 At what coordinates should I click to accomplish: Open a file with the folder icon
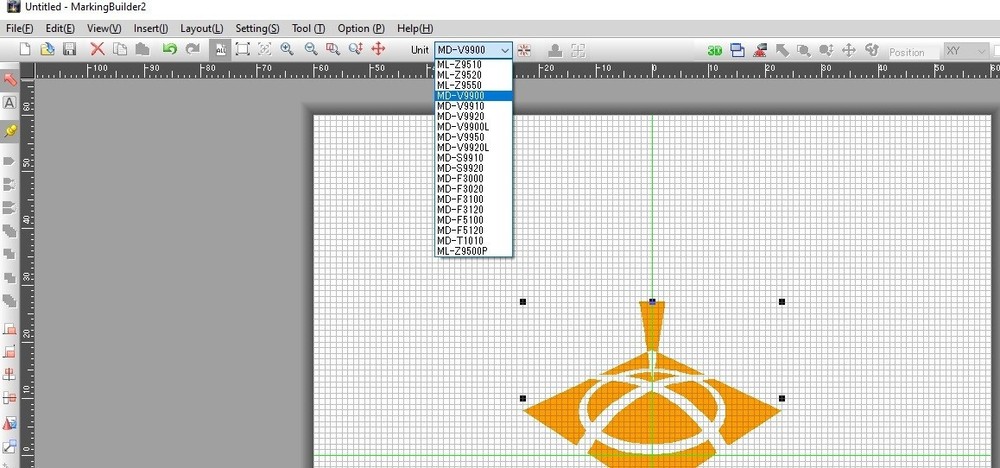(x=47, y=50)
